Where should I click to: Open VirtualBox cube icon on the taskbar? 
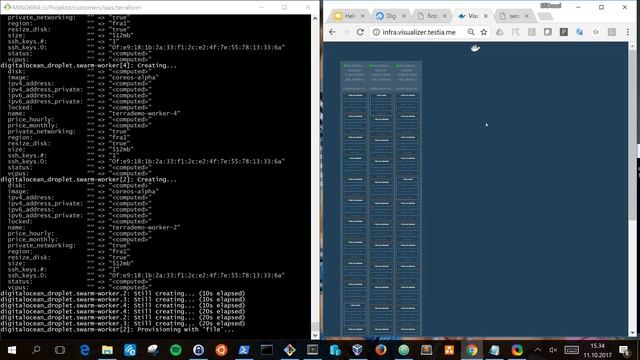point(358,350)
